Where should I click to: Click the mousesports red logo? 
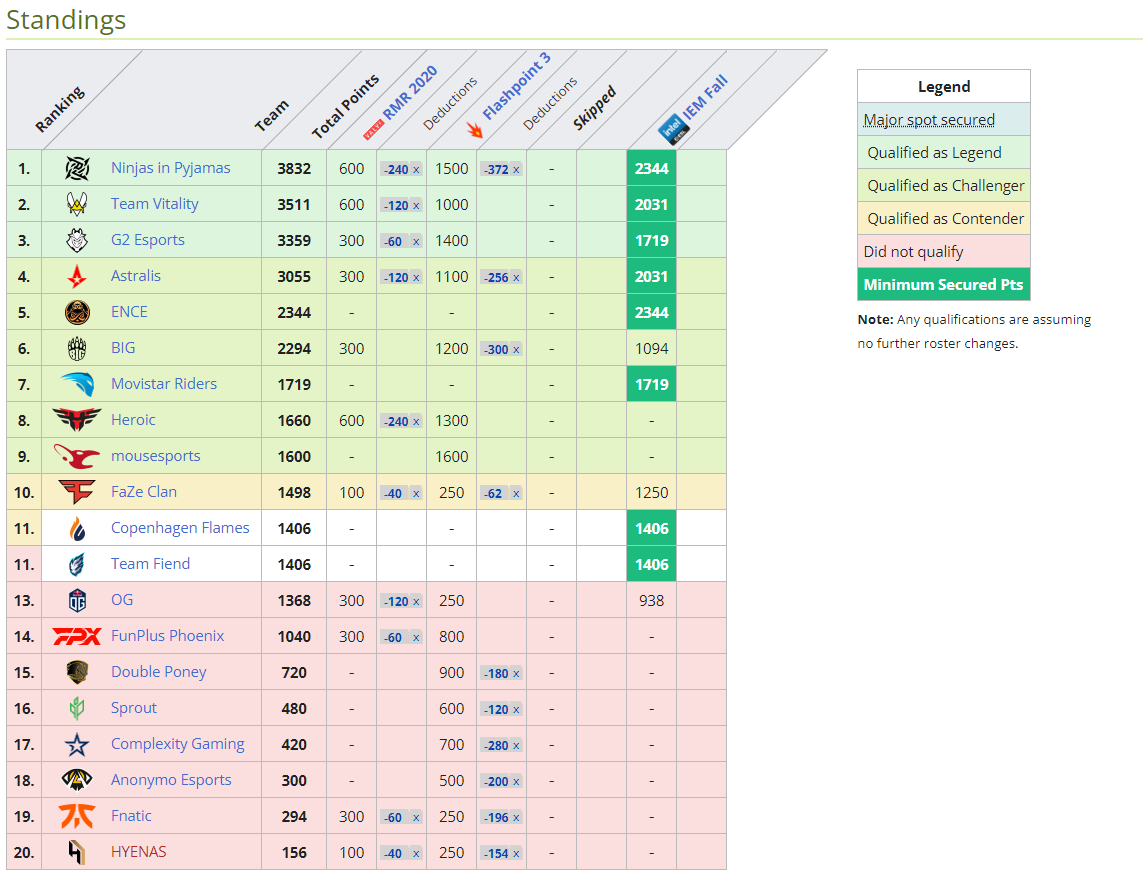[77, 456]
